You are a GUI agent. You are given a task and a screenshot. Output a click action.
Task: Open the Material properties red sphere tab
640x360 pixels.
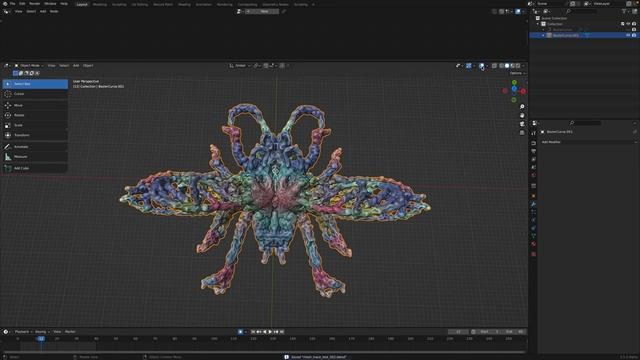click(x=533, y=244)
